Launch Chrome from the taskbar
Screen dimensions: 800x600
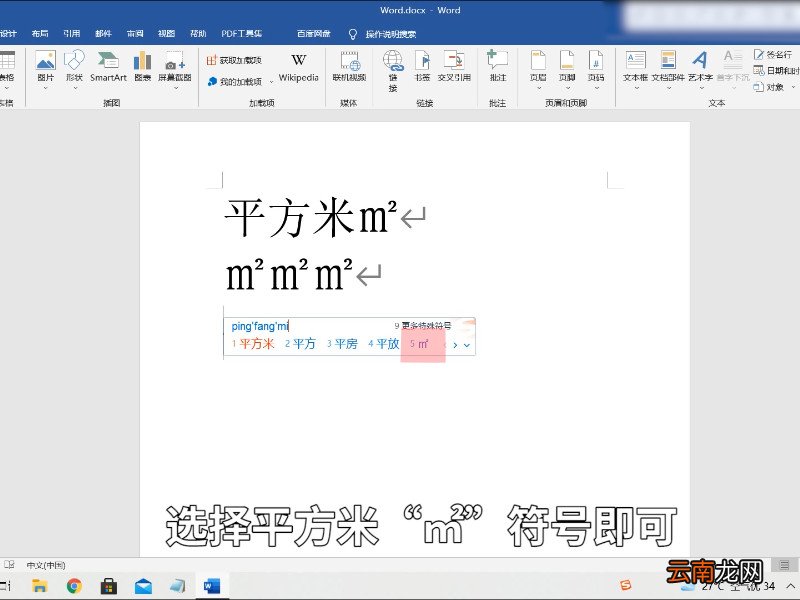(x=74, y=585)
